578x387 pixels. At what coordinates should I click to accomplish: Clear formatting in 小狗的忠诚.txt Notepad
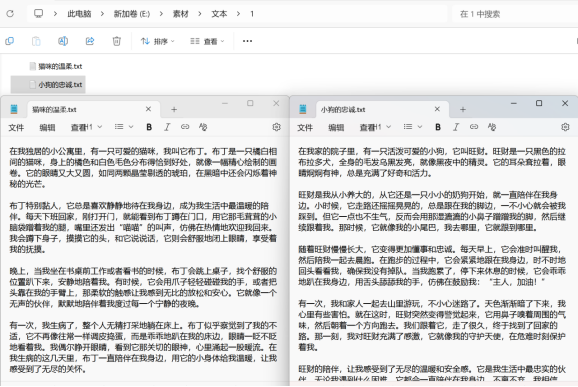[x=492, y=127]
